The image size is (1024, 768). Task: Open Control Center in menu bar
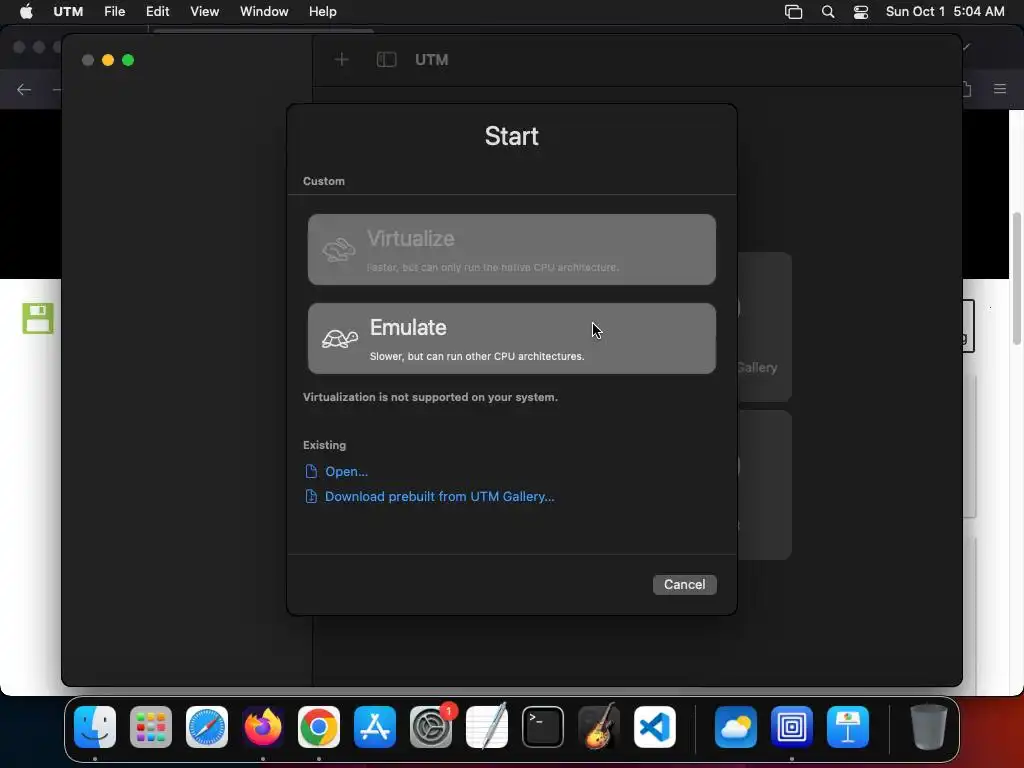pyautogui.click(x=861, y=12)
